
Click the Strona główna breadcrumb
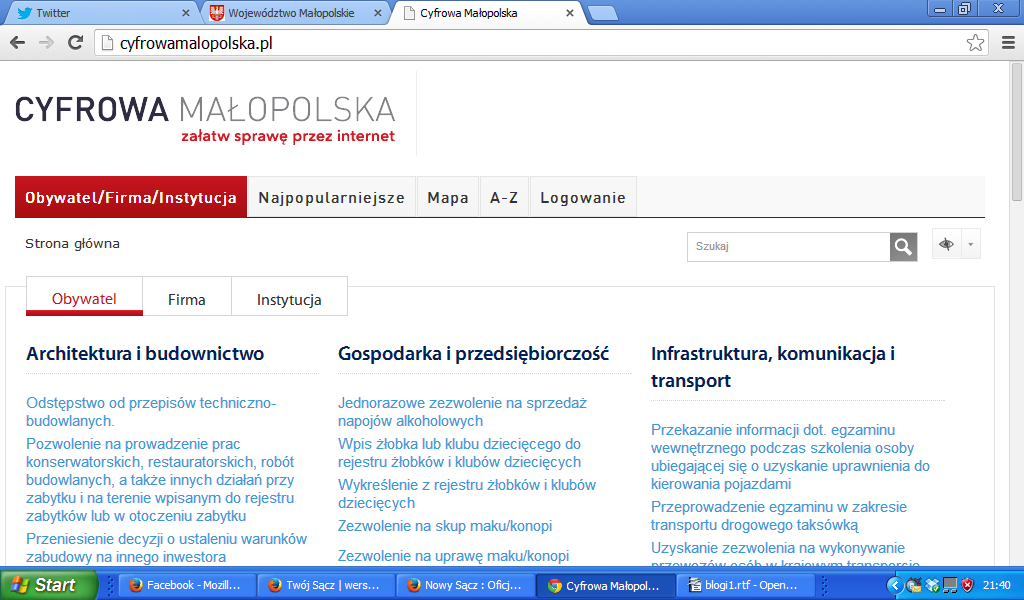coord(72,244)
